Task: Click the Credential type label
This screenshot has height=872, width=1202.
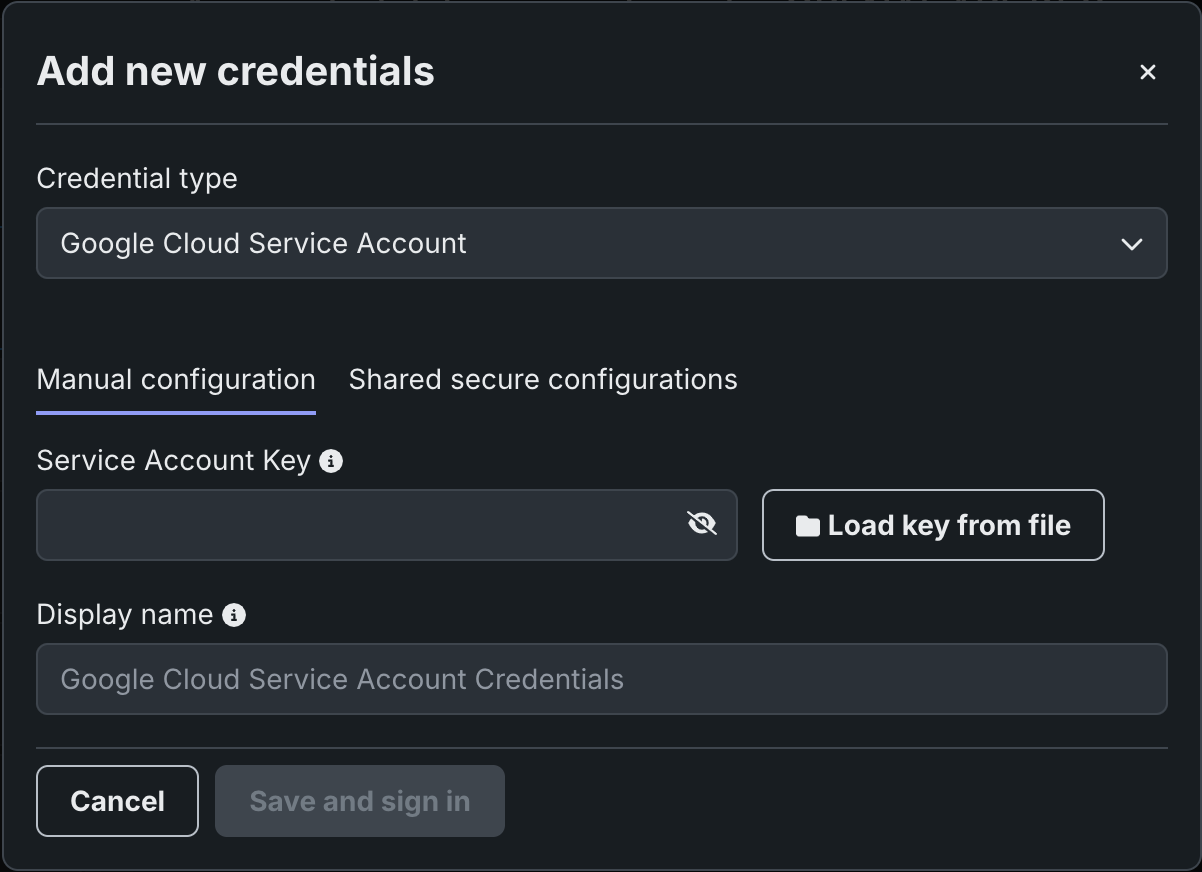Action: coord(137,179)
